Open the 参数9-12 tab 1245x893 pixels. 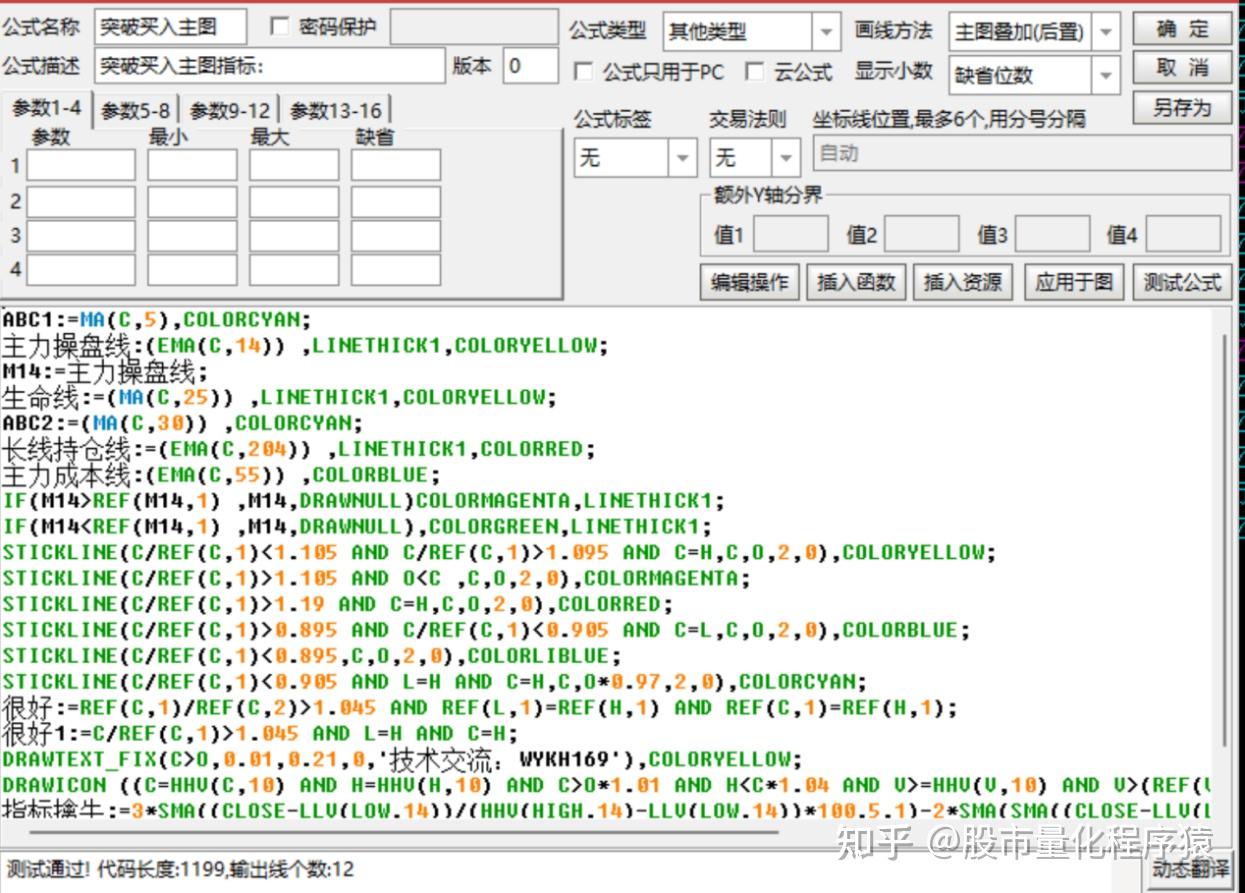coord(230,110)
